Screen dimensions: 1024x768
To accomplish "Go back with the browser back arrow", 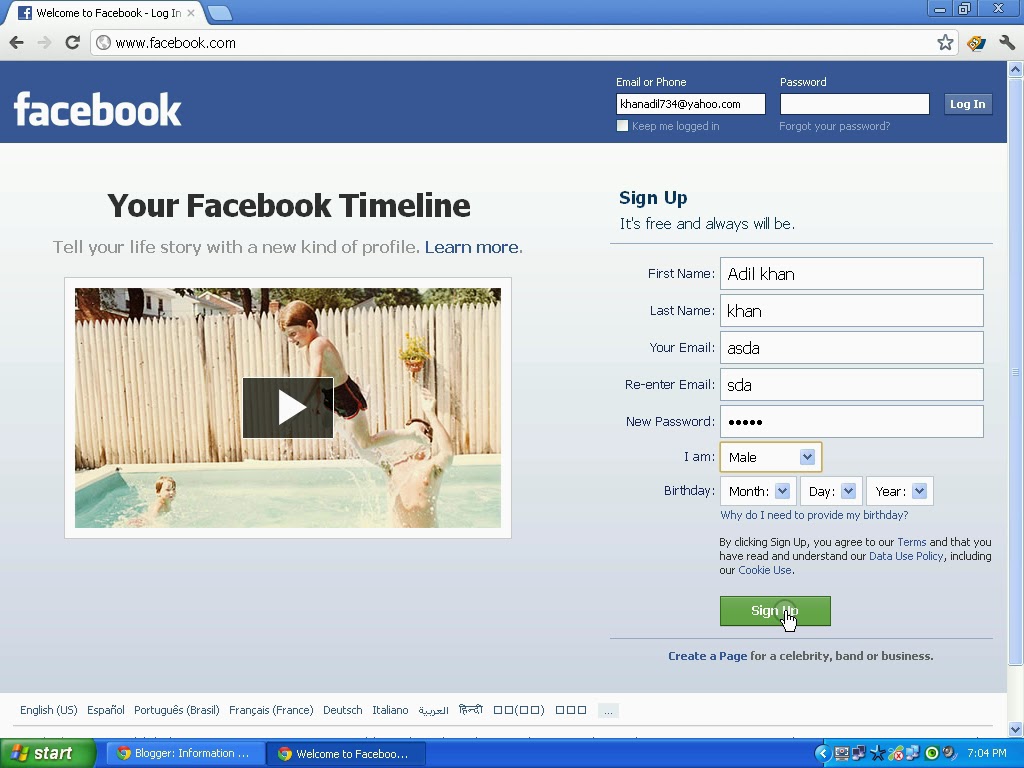I will tap(17, 43).
